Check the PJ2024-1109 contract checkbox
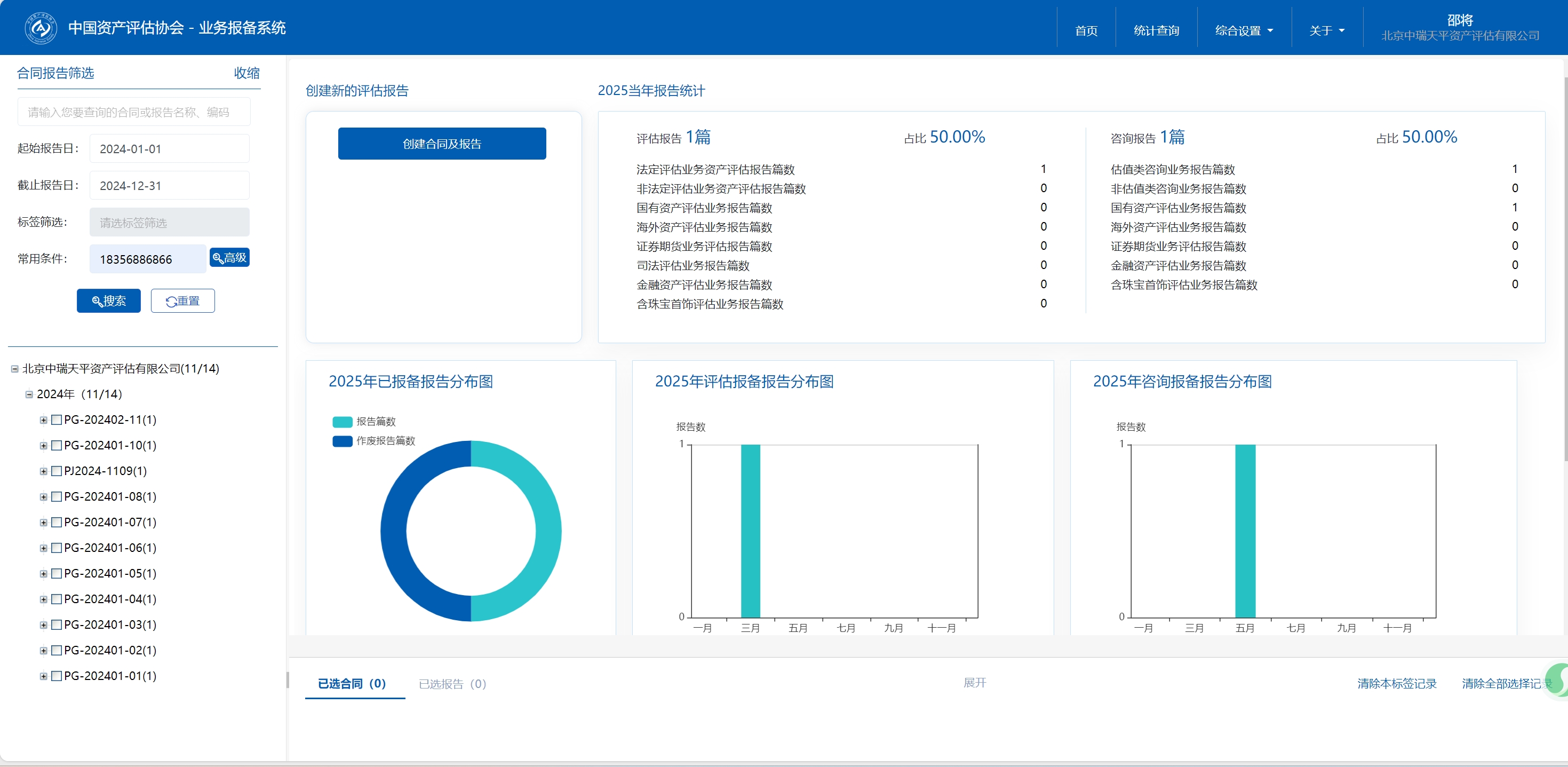 (57, 471)
